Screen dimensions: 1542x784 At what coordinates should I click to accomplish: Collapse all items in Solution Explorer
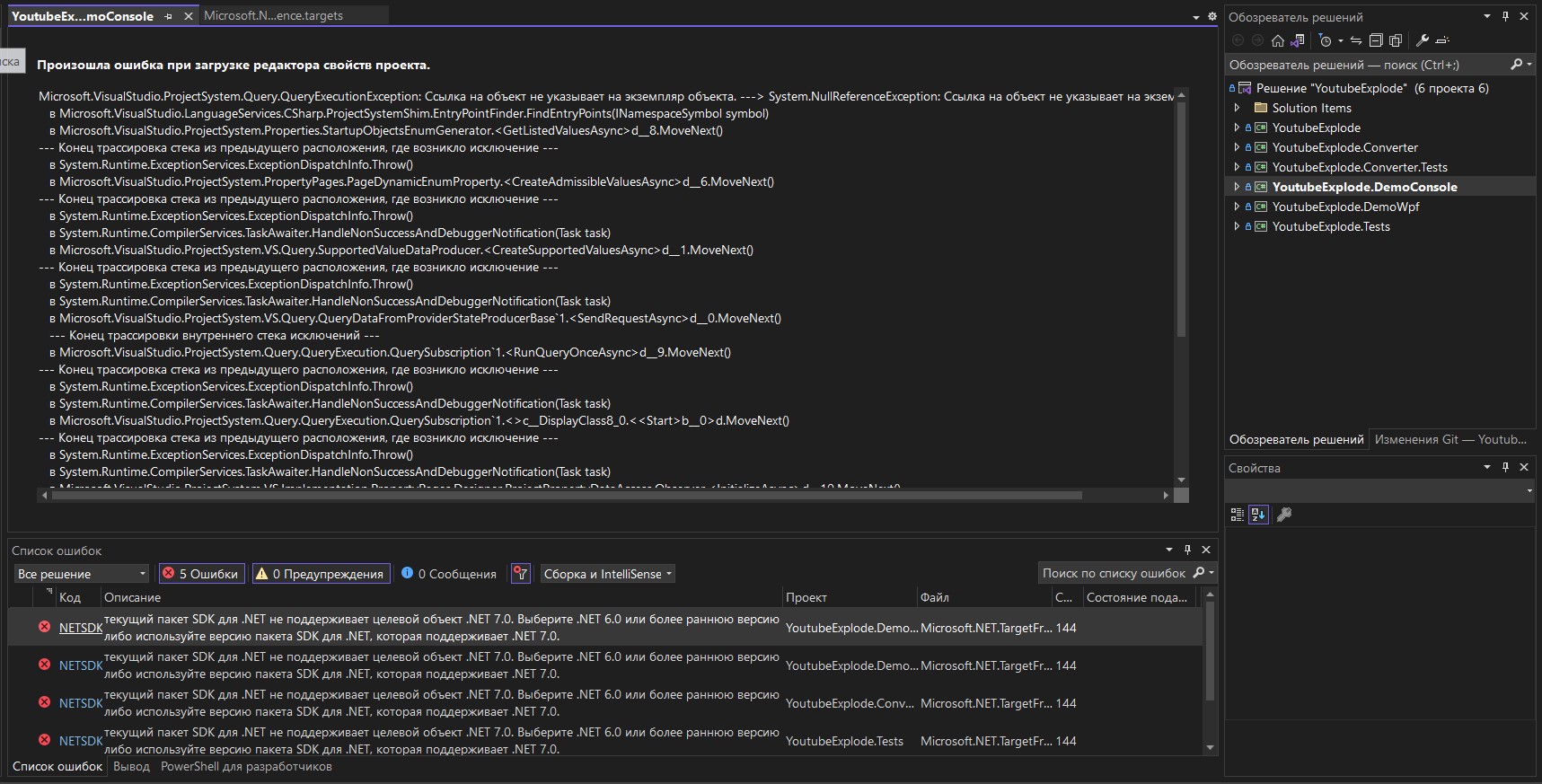(1376, 40)
